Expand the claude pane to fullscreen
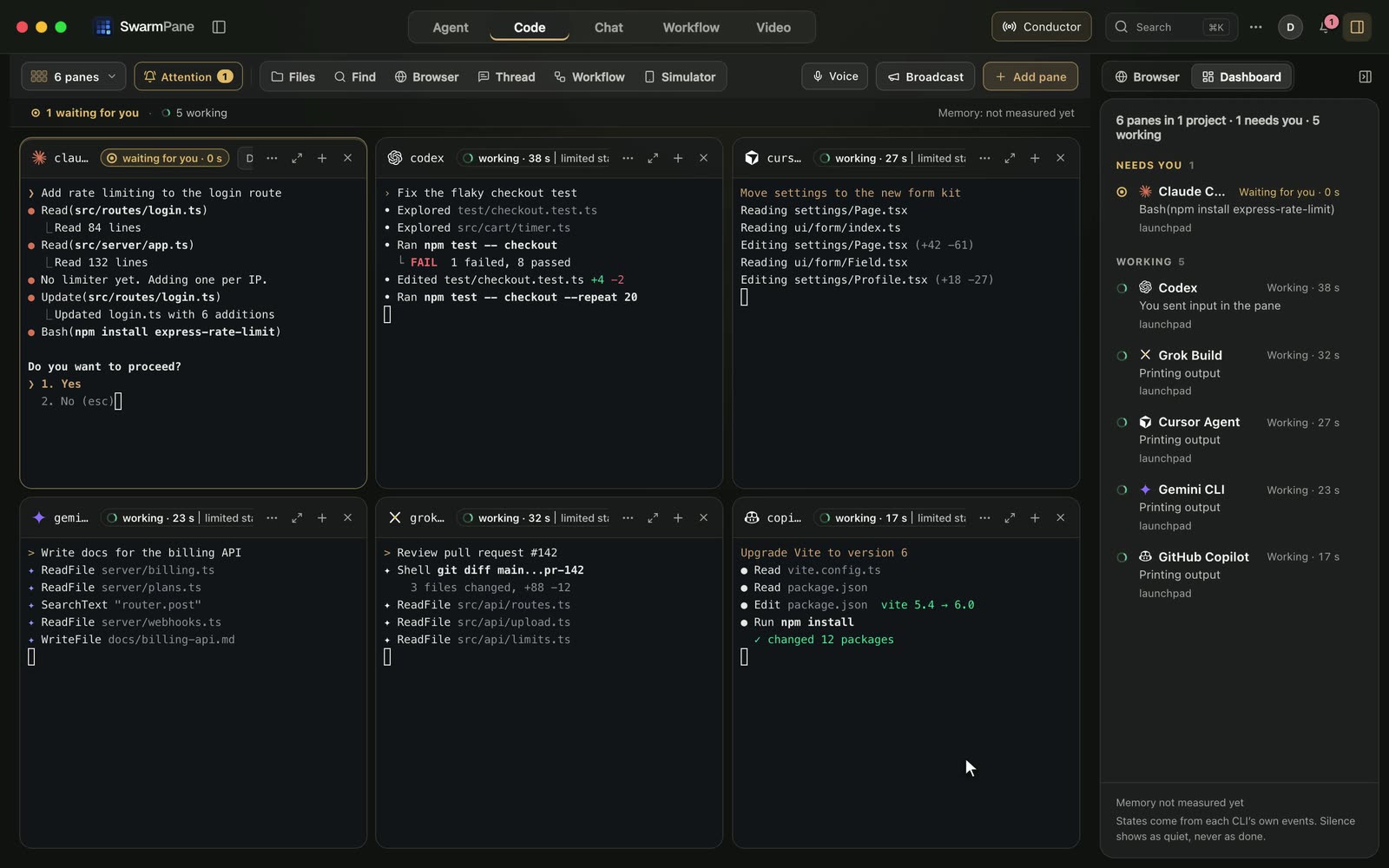The image size is (1389, 868). pos(297,158)
